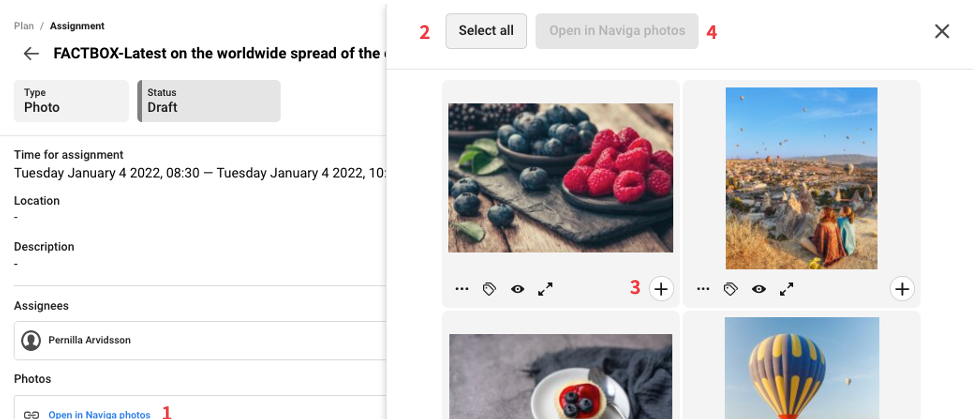Click the Plan breadcrumb link
973x419 pixels.
22,26
